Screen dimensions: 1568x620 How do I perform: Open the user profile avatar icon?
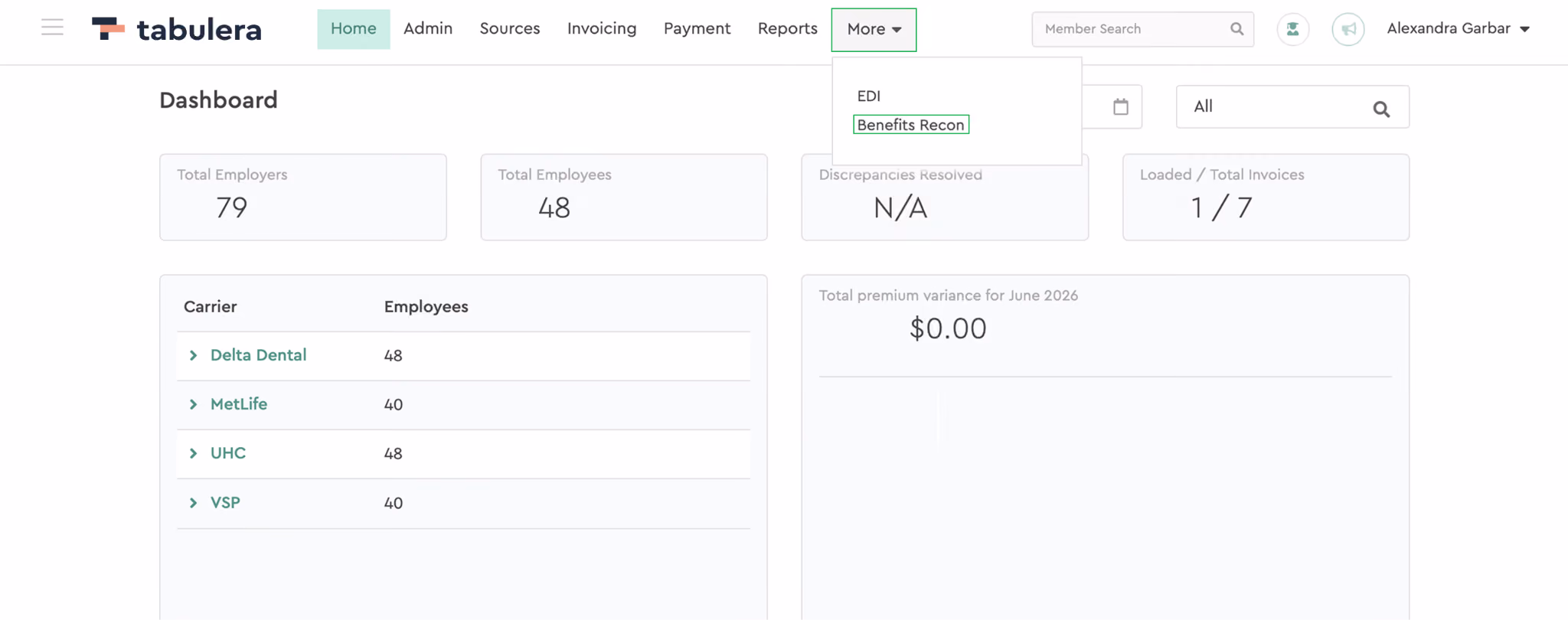(1292, 29)
